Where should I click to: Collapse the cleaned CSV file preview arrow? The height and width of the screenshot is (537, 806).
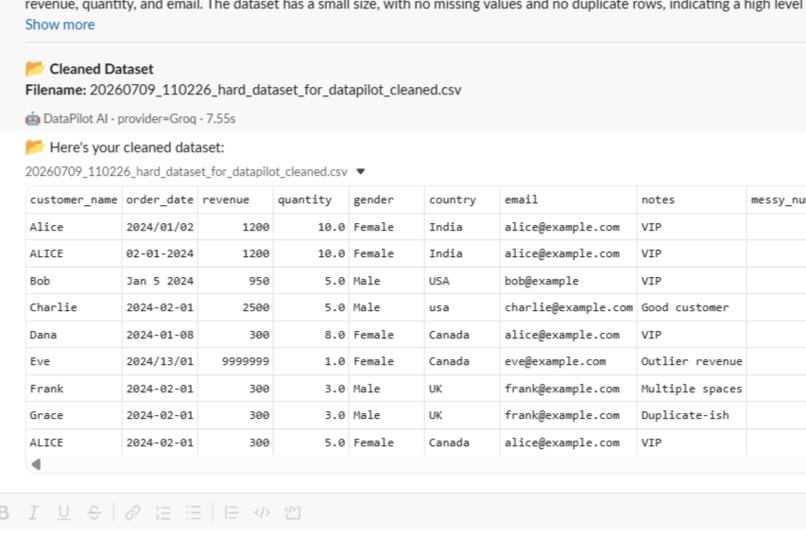pyautogui.click(x=360, y=172)
